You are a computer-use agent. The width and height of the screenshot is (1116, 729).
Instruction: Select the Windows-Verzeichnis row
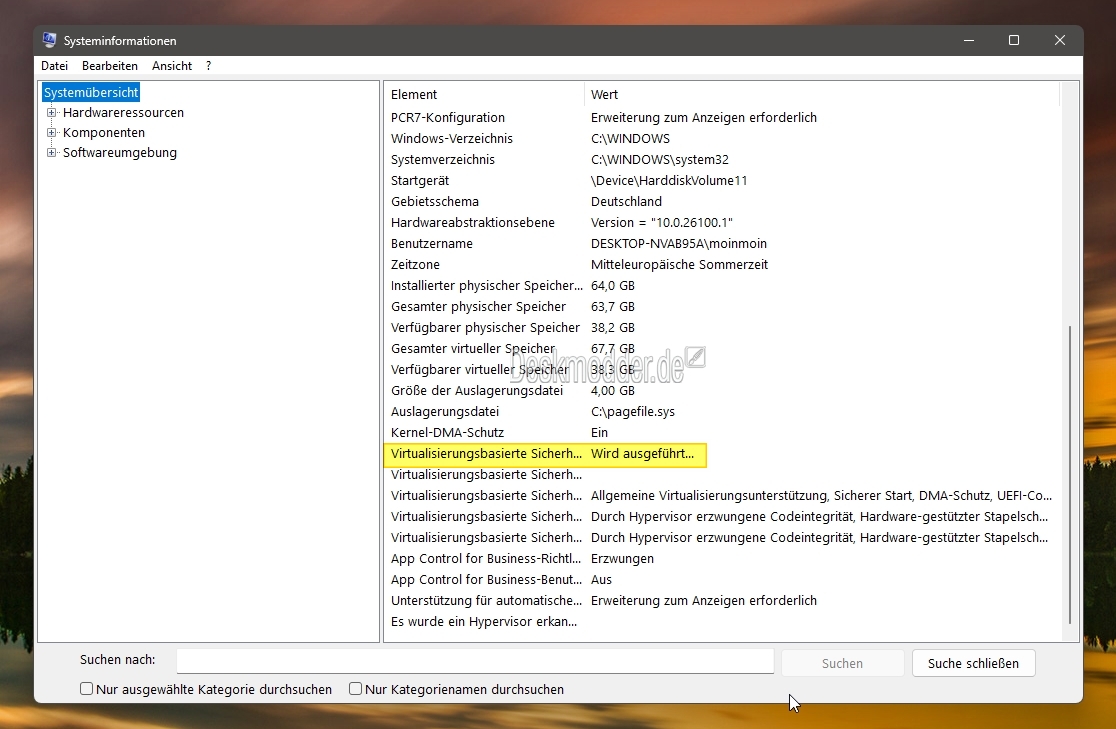click(722, 139)
